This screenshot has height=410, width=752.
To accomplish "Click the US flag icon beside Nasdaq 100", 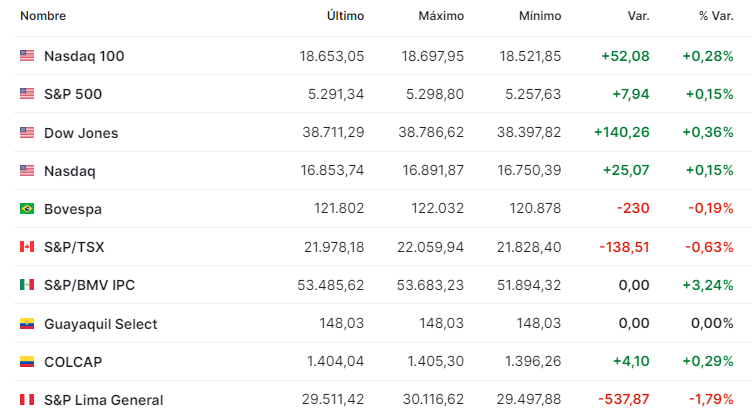I will click(x=27, y=56).
